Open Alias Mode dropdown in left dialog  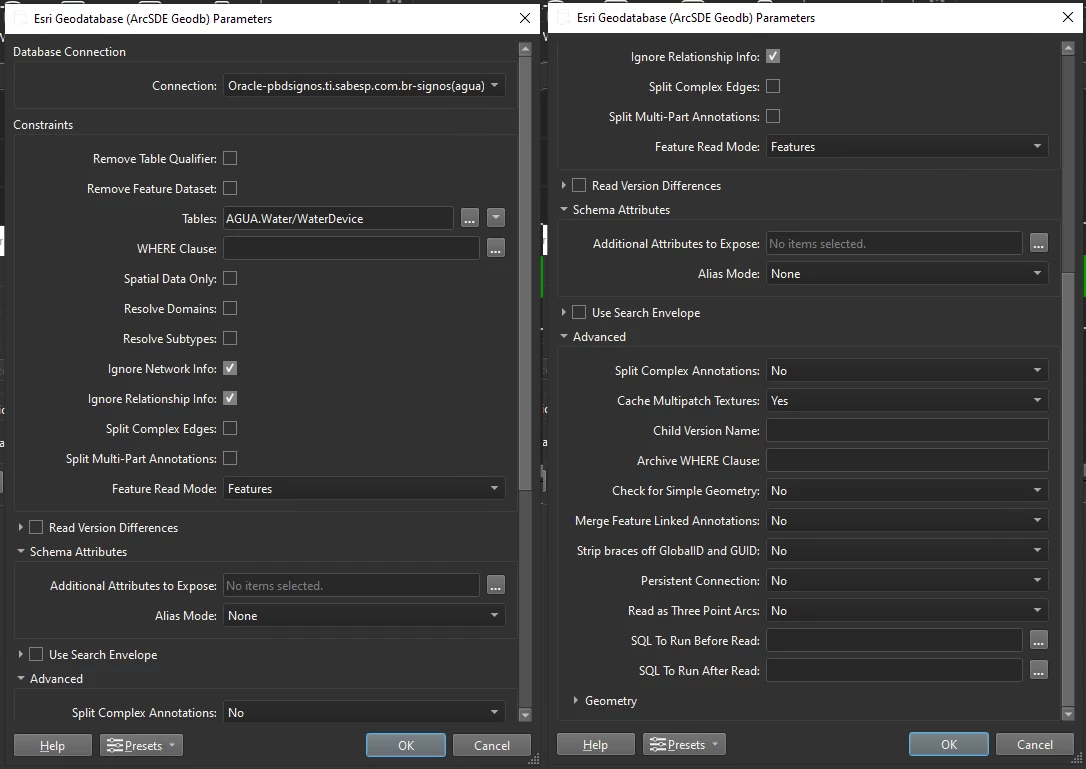point(364,615)
